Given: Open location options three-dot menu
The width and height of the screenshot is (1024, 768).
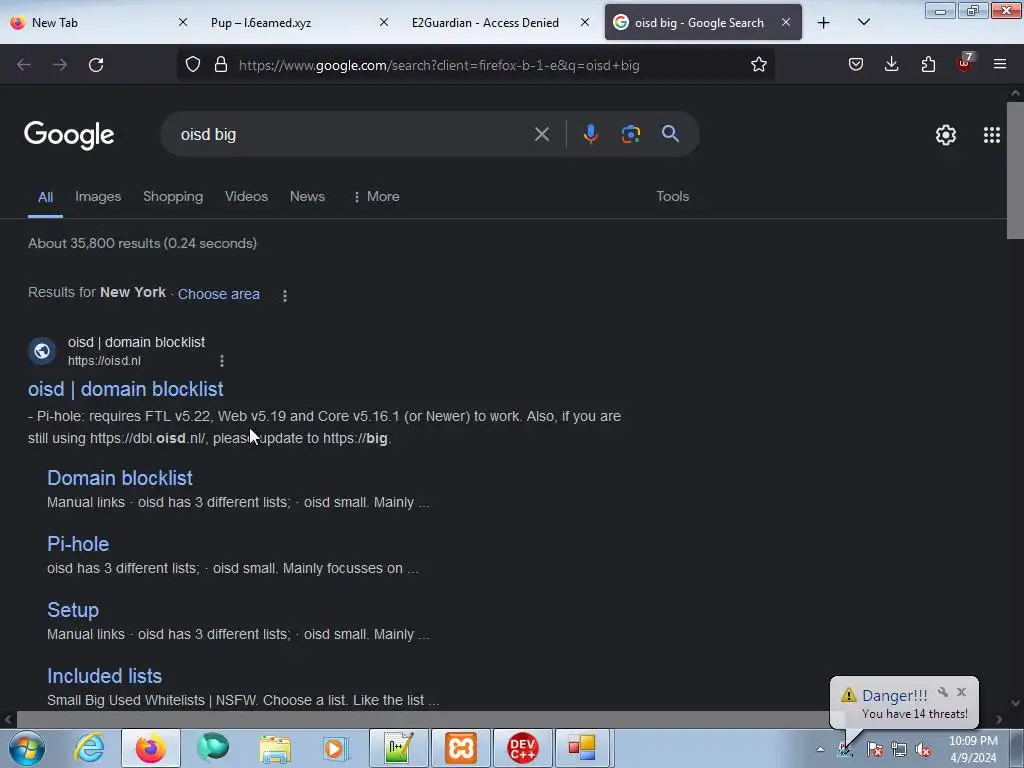Looking at the screenshot, I should (x=285, y=295).
